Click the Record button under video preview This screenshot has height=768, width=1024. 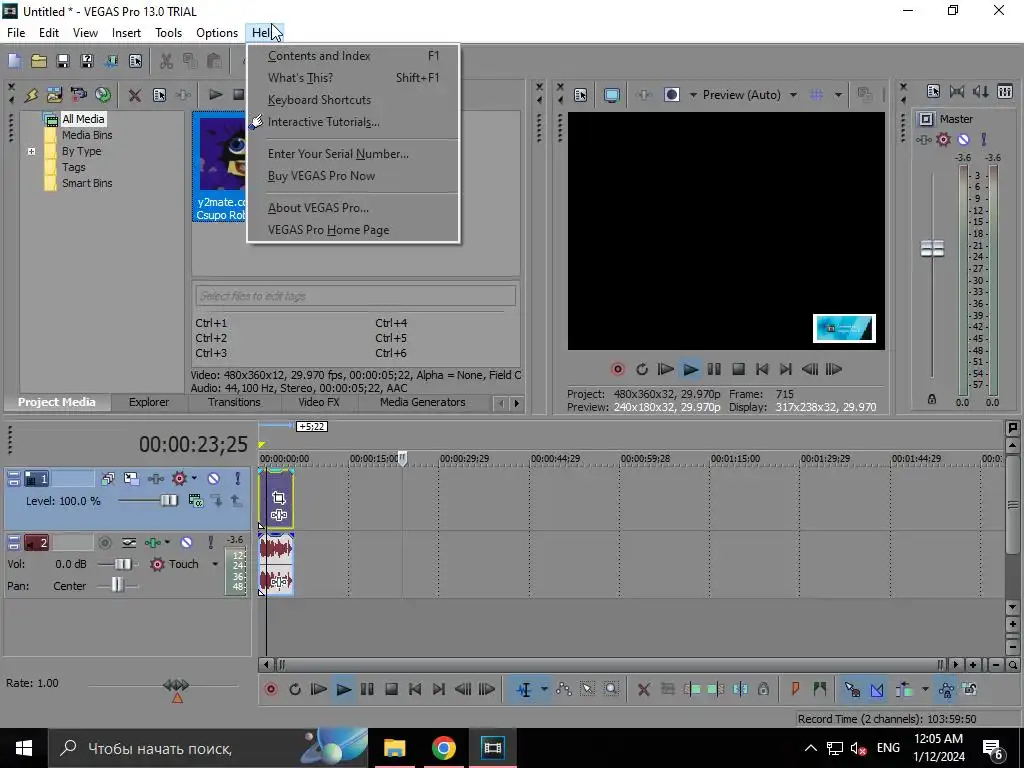[617, 370]
